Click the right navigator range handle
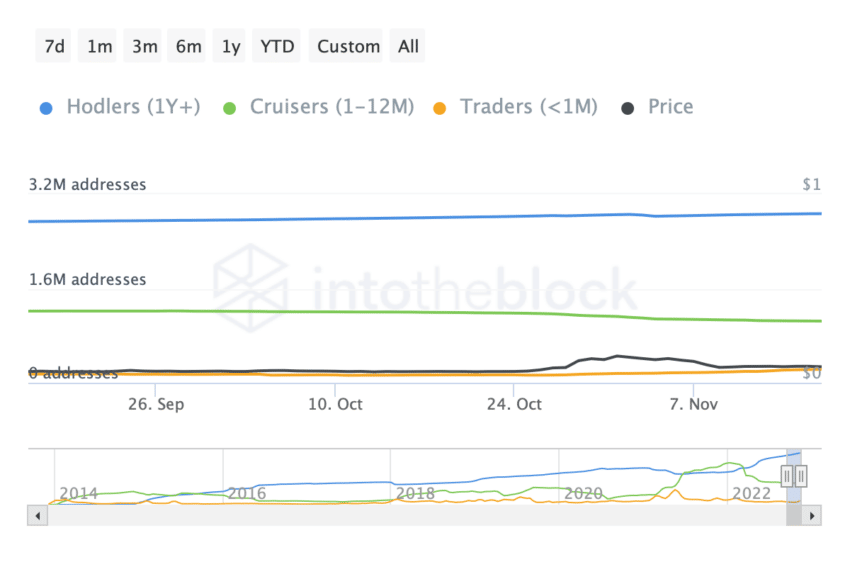This screenshot has width=850, height=567. point(801,476)
